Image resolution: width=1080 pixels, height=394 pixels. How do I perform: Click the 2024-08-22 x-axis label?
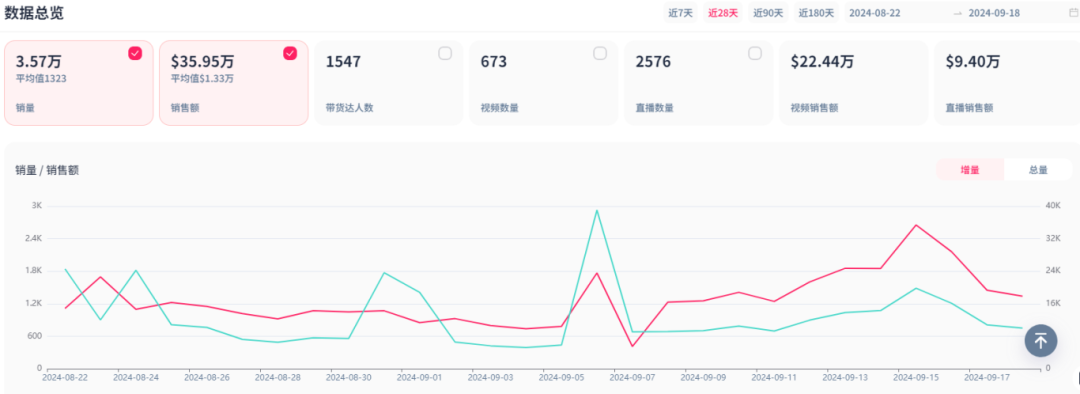tap(65, 377)
